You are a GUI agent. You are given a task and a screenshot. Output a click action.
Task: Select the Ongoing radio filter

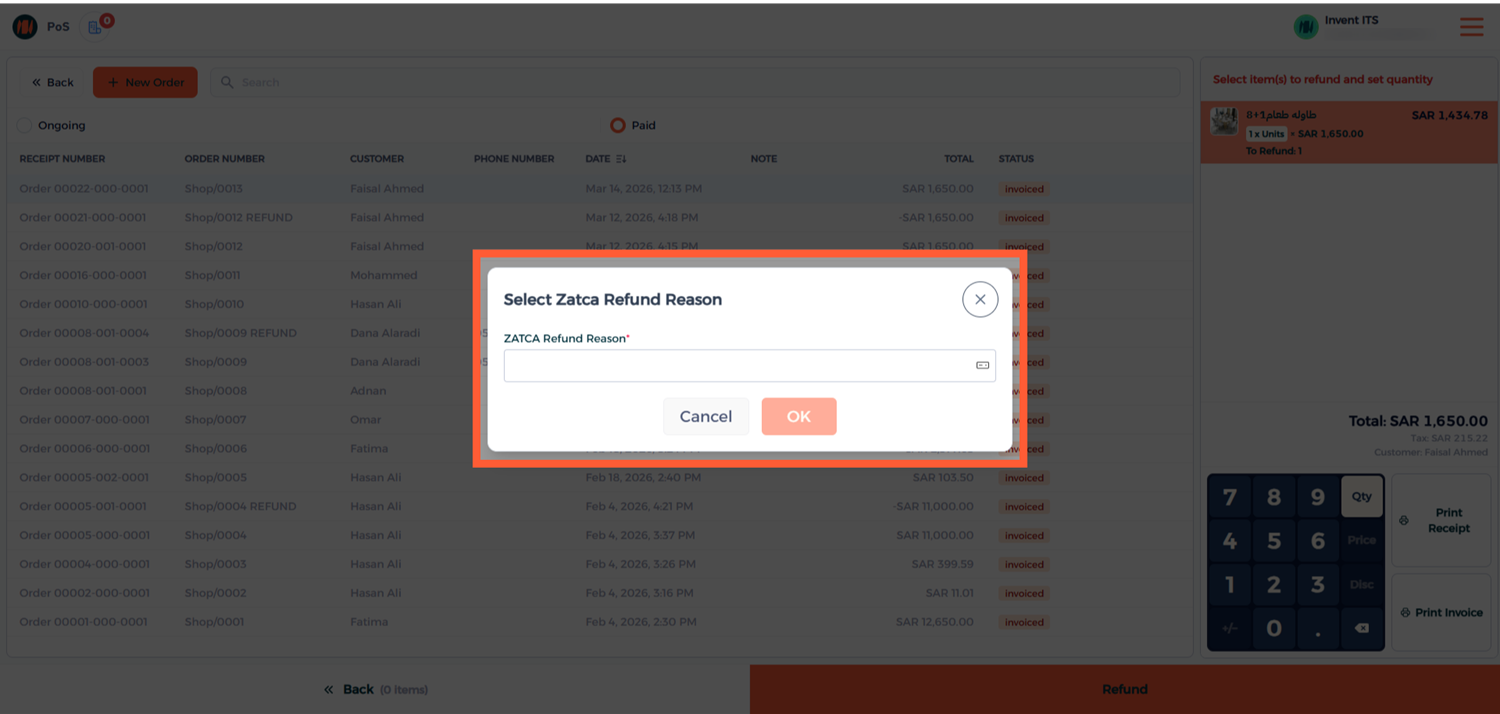click(x=24, y=126)
